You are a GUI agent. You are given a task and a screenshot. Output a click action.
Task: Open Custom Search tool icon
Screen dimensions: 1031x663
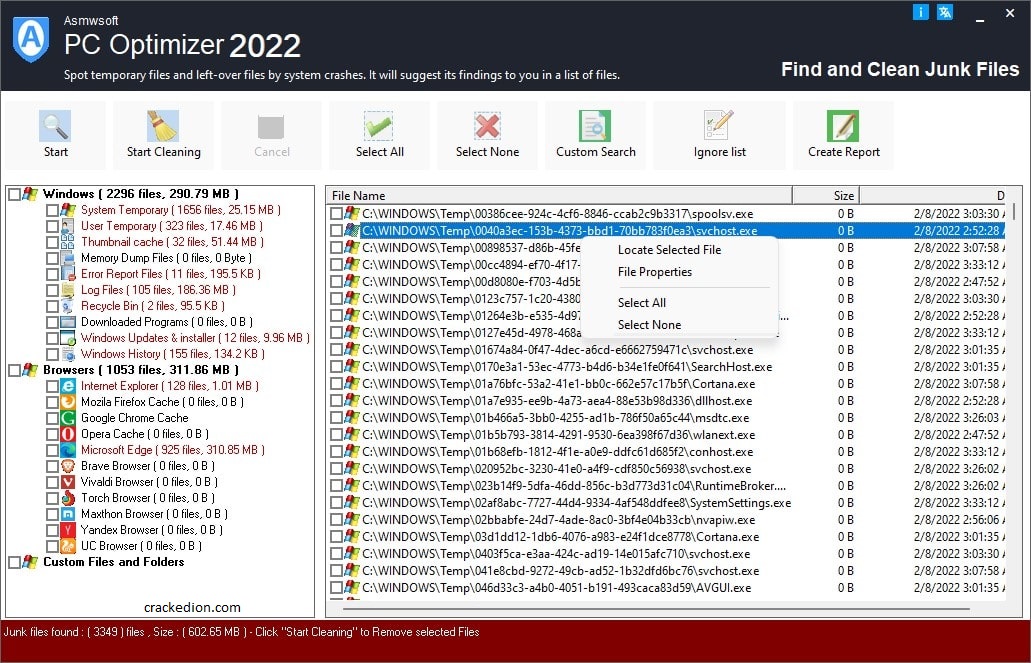tap(595, 126)
